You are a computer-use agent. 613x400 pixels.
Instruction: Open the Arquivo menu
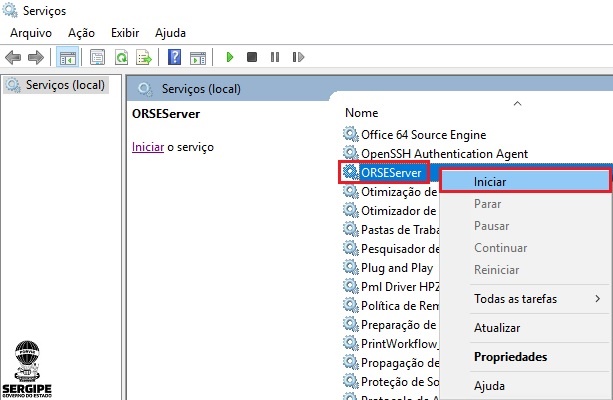tap(31, 33)
